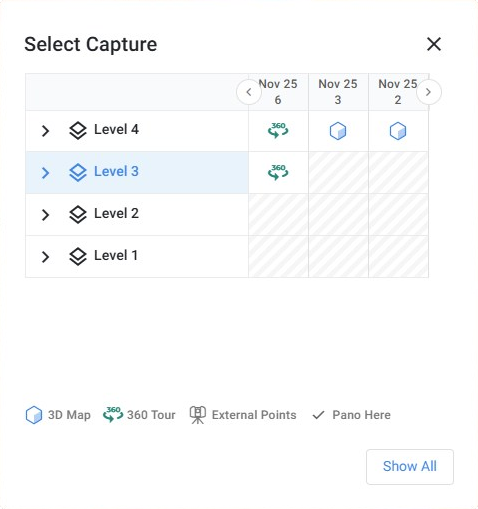Screen dimensions: 478x509
Task: Select Level 4 3D map under Nov 25 2
Action: click(398, 131)
